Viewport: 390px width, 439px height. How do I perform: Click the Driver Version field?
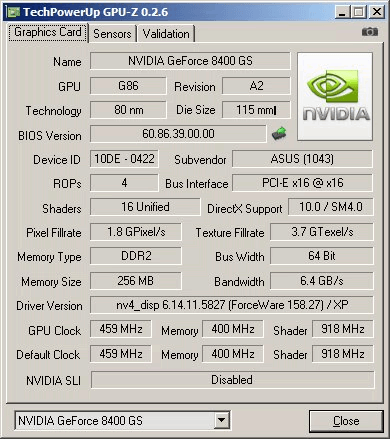tap(232, 305)
